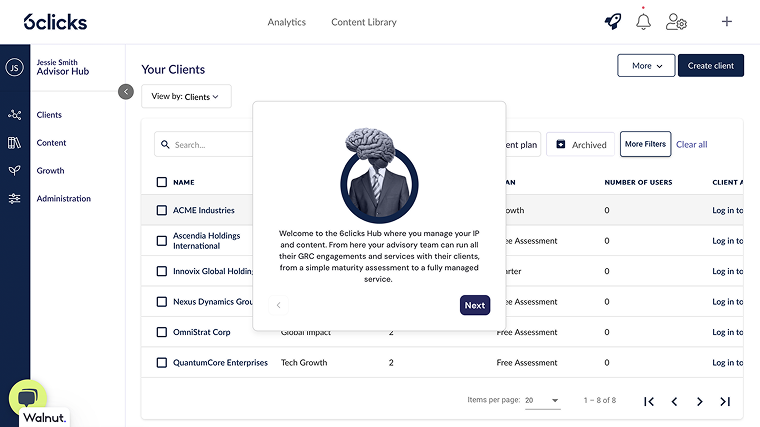
Task: Click the Content library books icon
Action: tap(15, 142)
